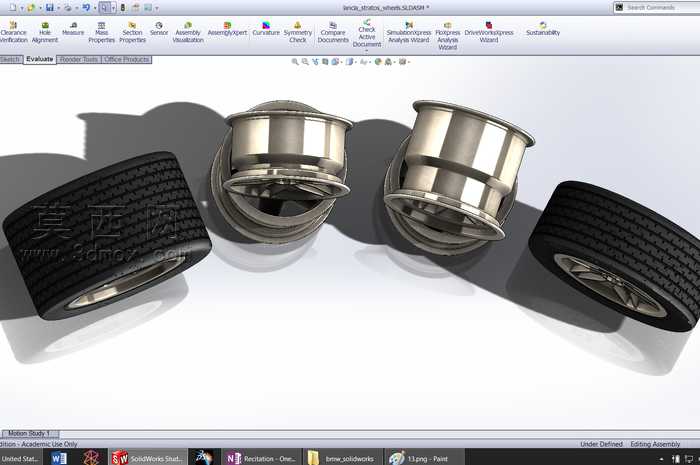
Task: Select the Measure tool
Action: (x=73, y=29)
